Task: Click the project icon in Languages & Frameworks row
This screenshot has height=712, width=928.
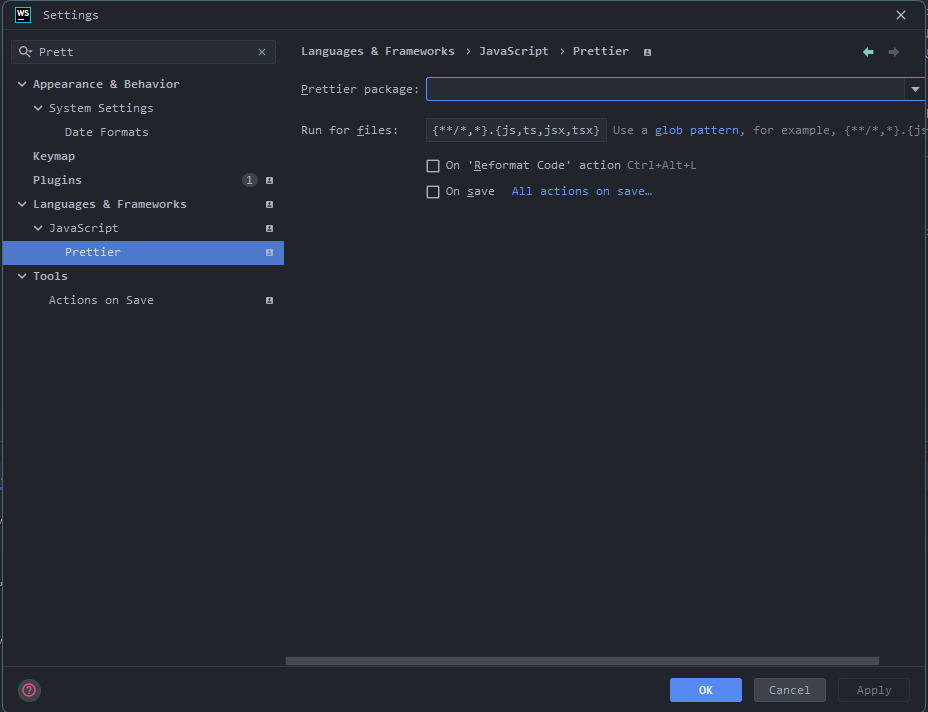Action: (269, 204)
